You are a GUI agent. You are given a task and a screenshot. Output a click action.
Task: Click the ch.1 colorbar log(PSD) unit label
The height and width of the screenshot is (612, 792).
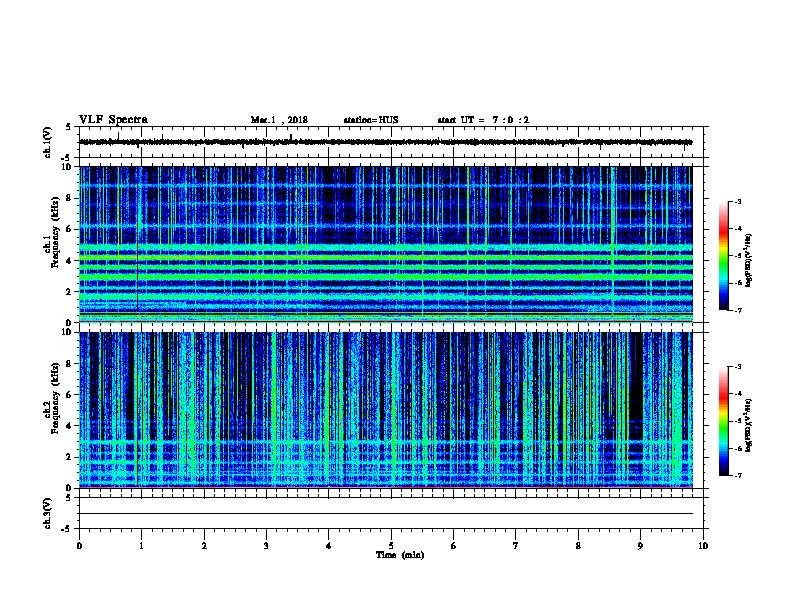(749, 260)
